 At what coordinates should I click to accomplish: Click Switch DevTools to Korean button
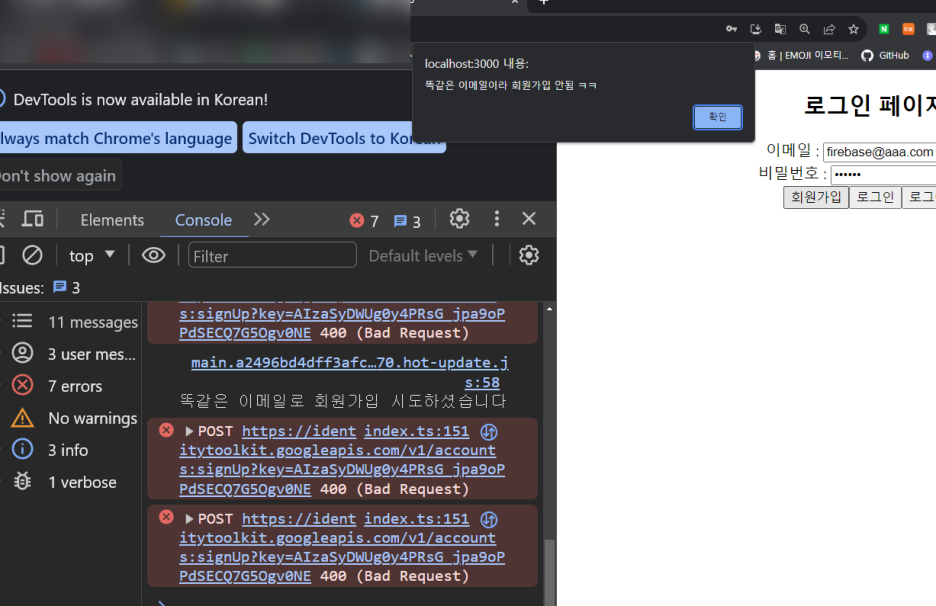(x=344, y=138)
